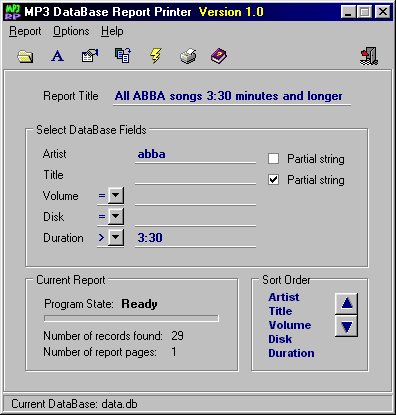Click the font 'A' toolbar icon
This screenshot has width=396, height=415.
tap(57, 56)
